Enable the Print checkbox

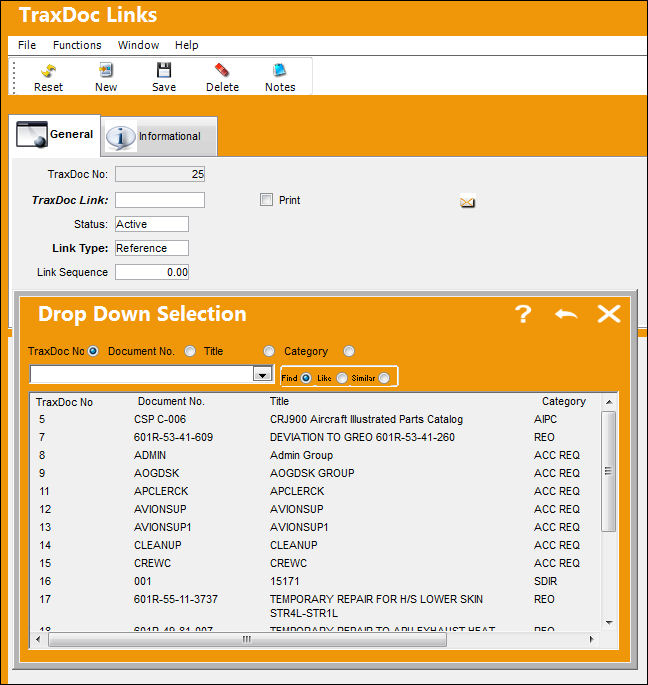[266, 200]
